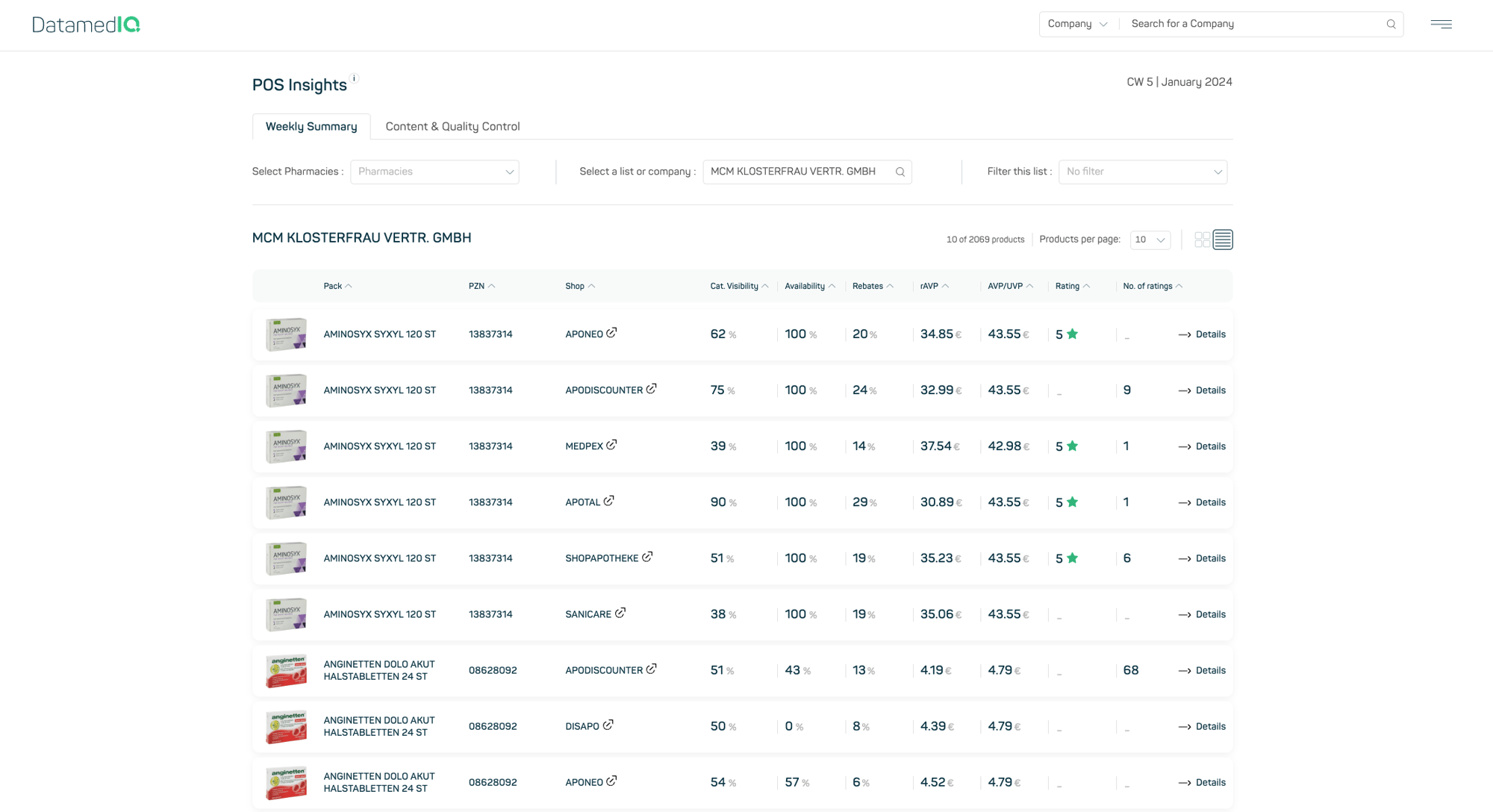
Task: Open APODISCOUNTER external link icon for Aminosyx
Action: (652, 389)
